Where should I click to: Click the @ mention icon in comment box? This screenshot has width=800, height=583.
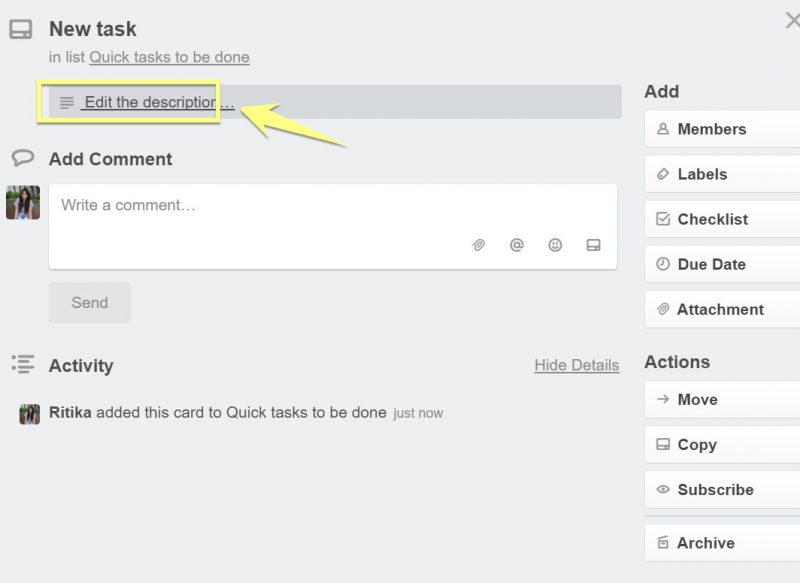coord(517,245)
